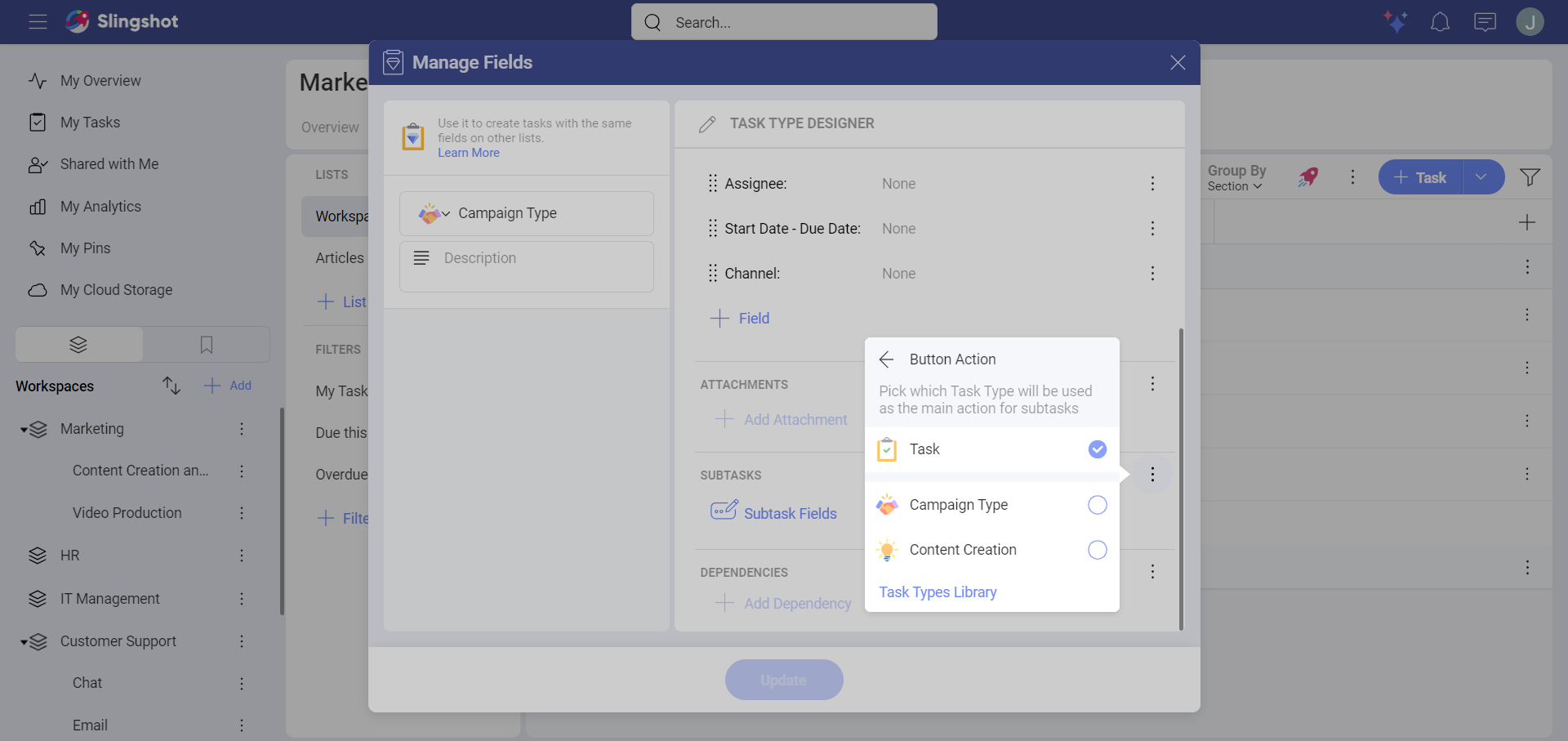Go back from Button Action popup
The width and height of the screenshot is (1568, 741).
point(887,359)
